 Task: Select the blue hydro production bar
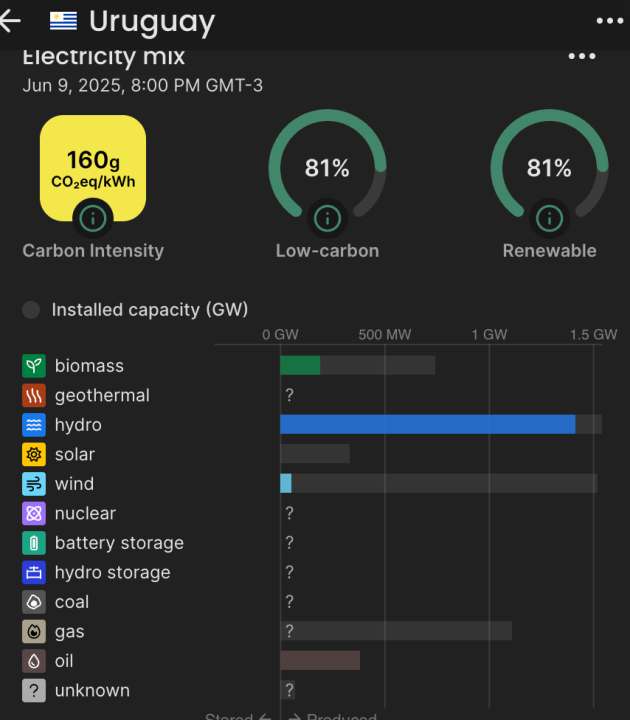click(427, 424)
